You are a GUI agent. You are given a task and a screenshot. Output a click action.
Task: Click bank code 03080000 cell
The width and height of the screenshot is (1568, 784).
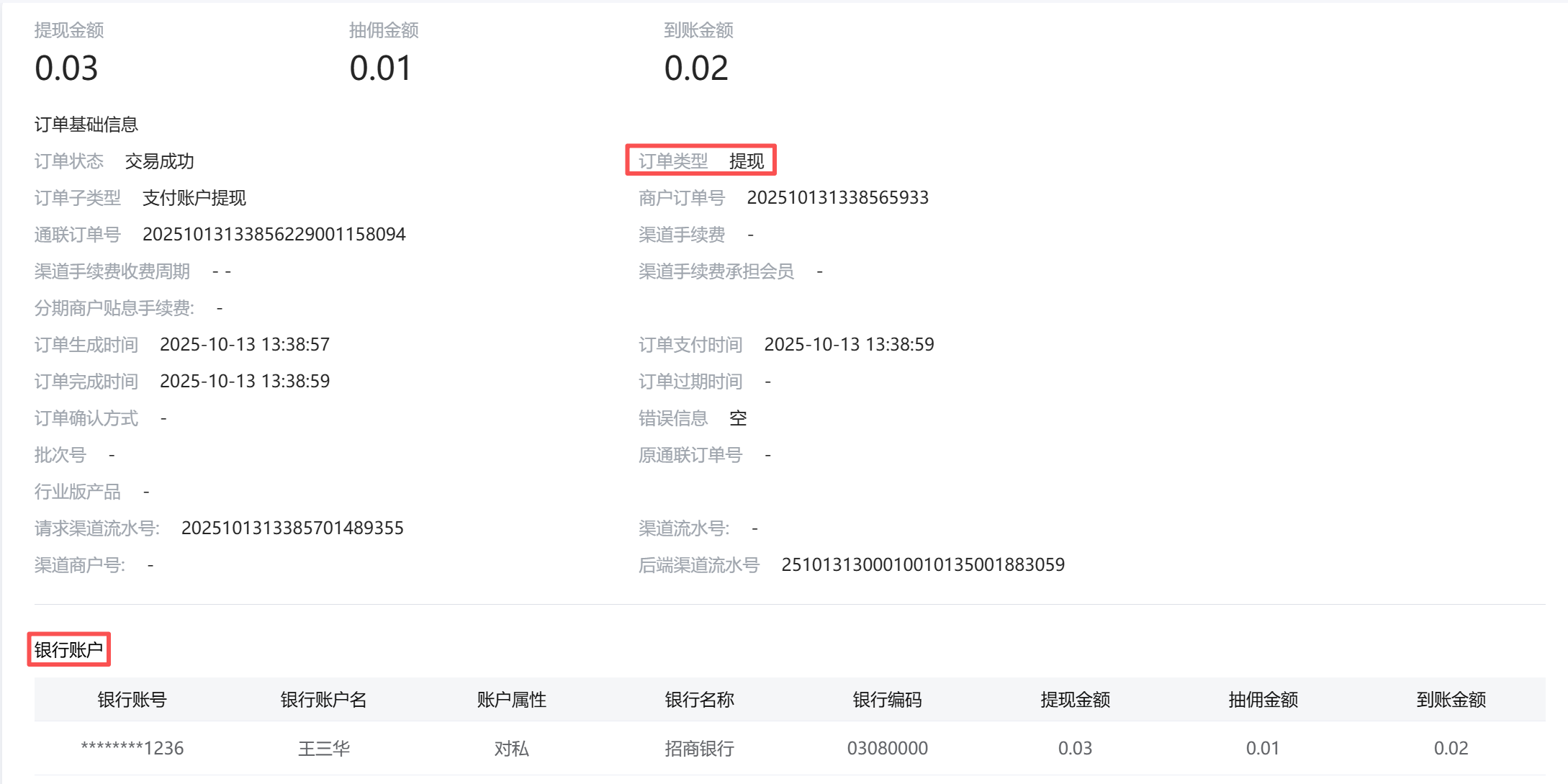pyautogui.click(x=887, y=749)
